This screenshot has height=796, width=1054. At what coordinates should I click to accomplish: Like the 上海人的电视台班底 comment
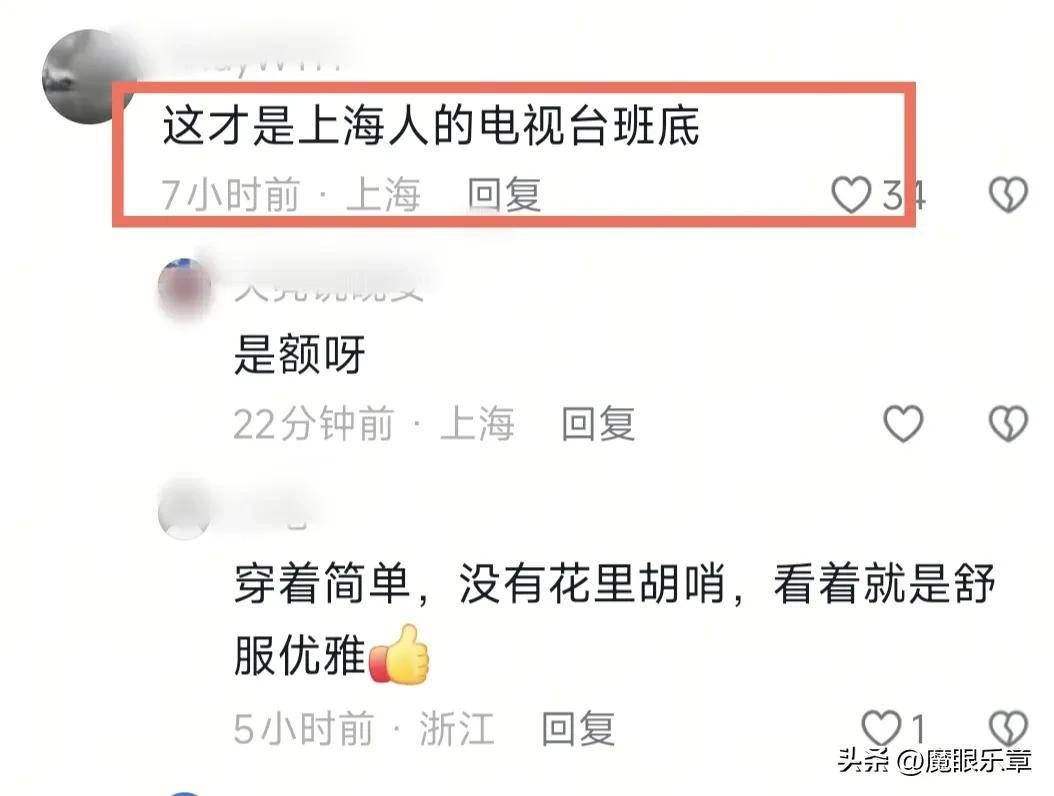(851, 195)
